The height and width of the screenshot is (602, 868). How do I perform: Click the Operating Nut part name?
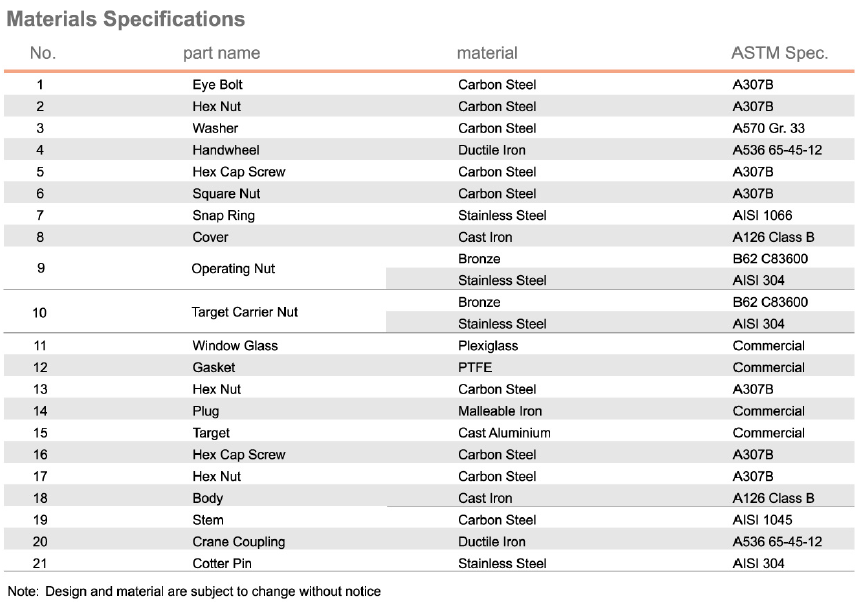[233, 269]
